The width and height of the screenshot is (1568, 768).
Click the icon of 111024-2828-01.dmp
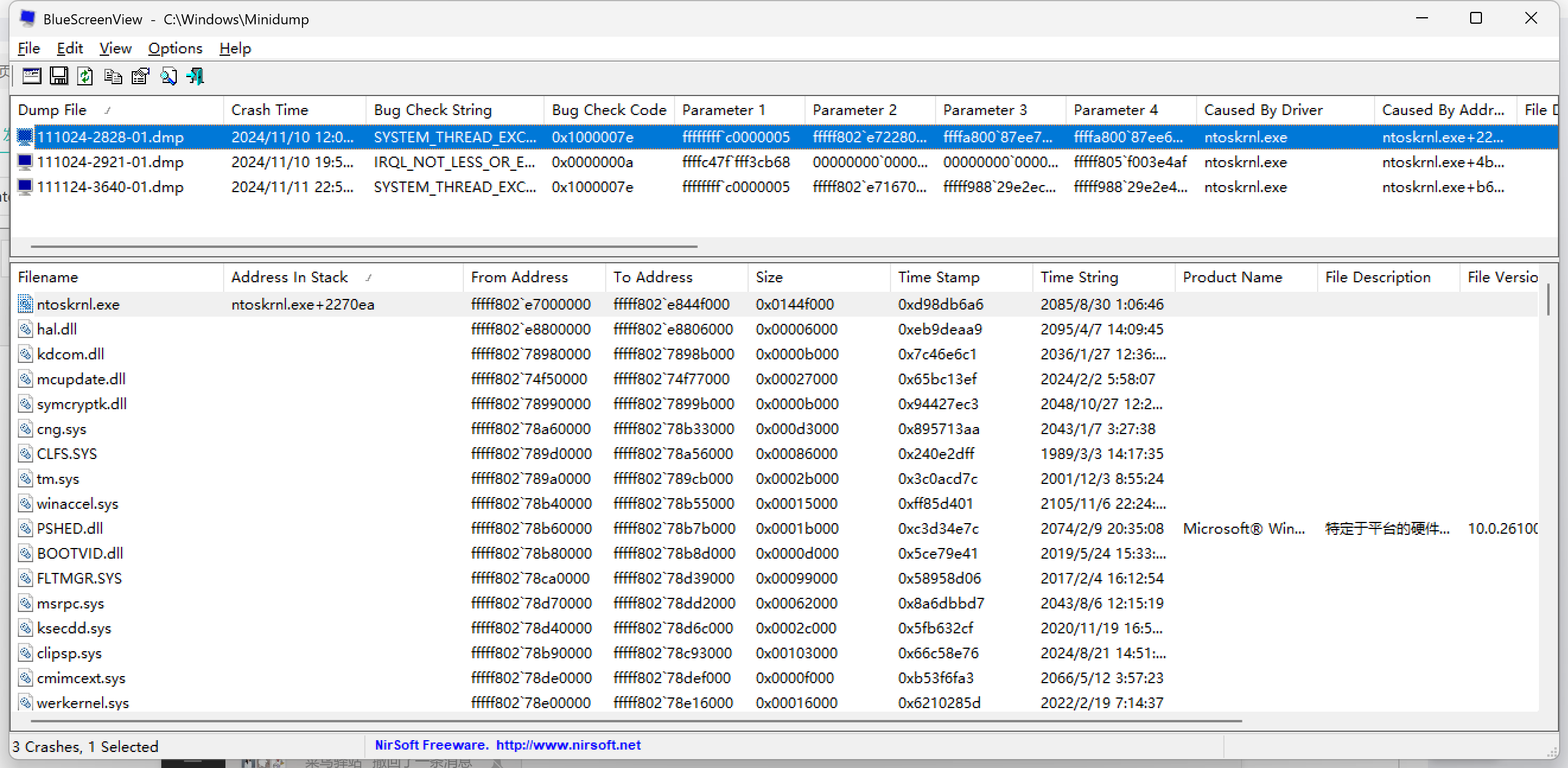click(25, 137)
